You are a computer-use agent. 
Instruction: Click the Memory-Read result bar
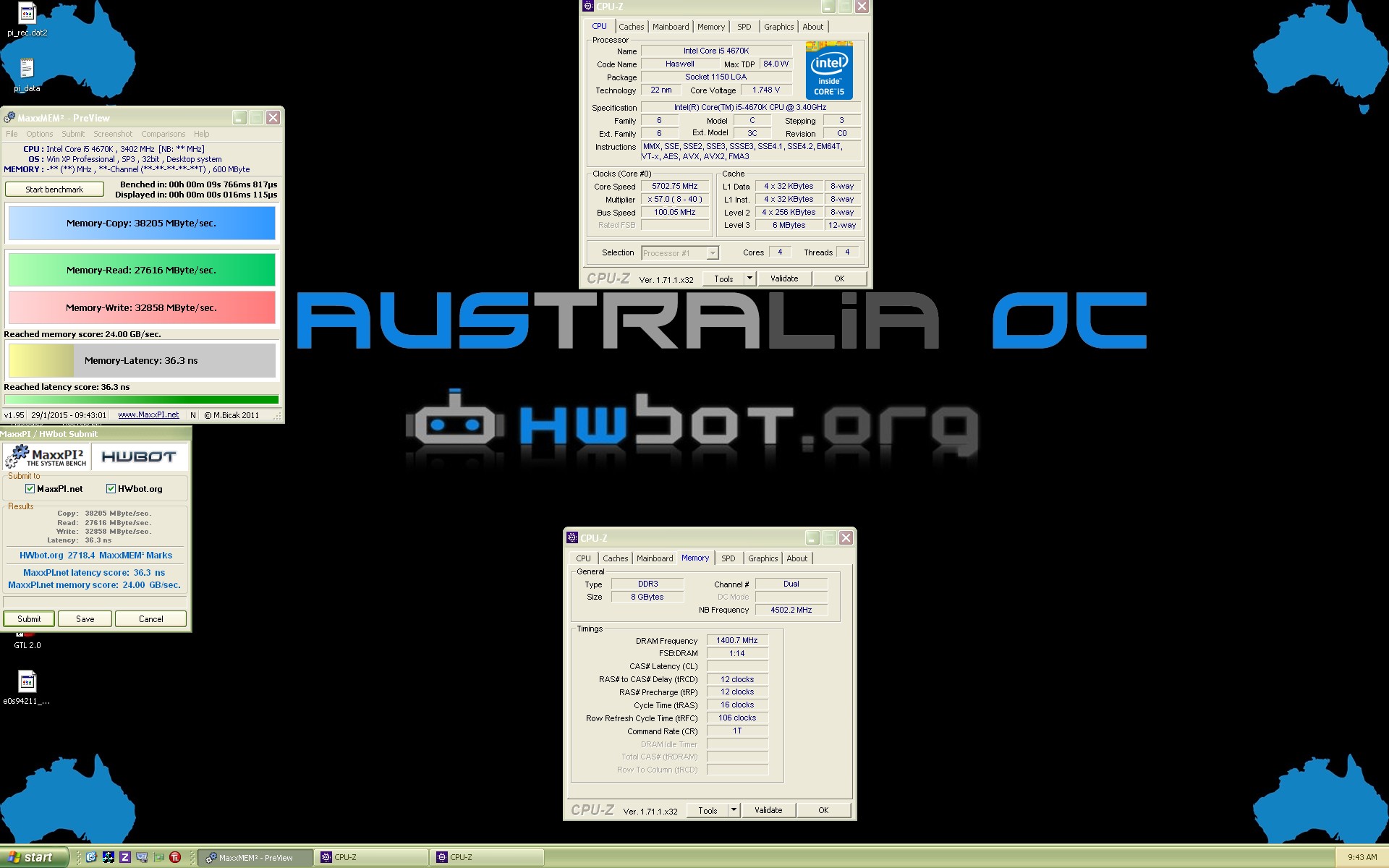(x=142, y=270)
